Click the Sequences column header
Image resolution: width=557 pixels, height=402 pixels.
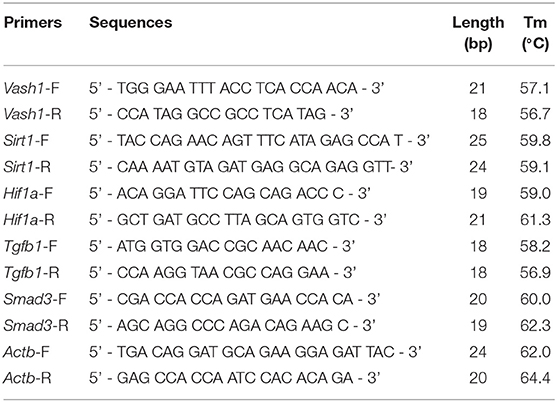tap(131, 23)
